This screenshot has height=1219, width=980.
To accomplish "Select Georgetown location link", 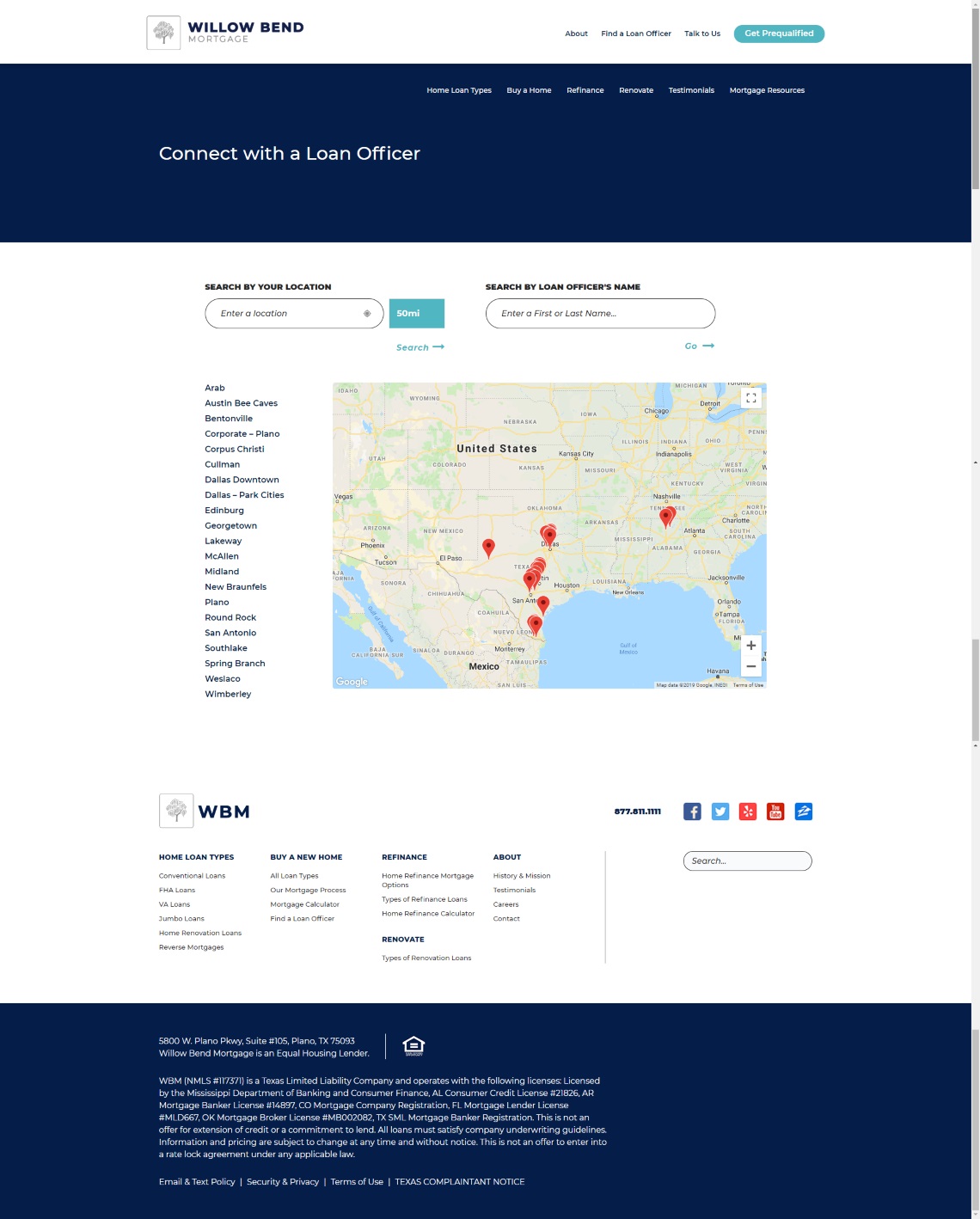I will pos(230,526).
